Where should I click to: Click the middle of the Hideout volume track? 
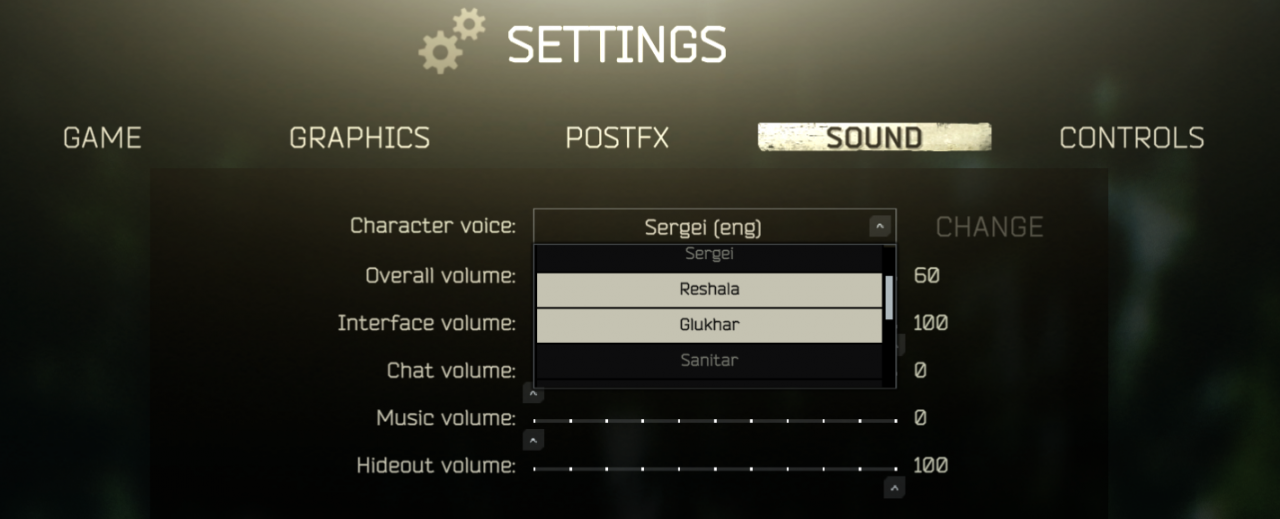click(x=715, y=468)
